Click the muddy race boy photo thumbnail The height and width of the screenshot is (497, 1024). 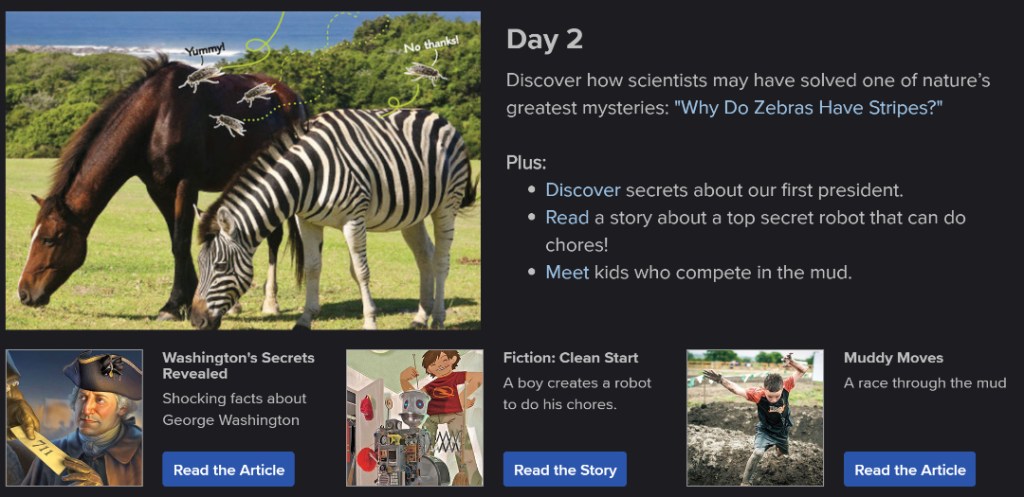[755, 417]
